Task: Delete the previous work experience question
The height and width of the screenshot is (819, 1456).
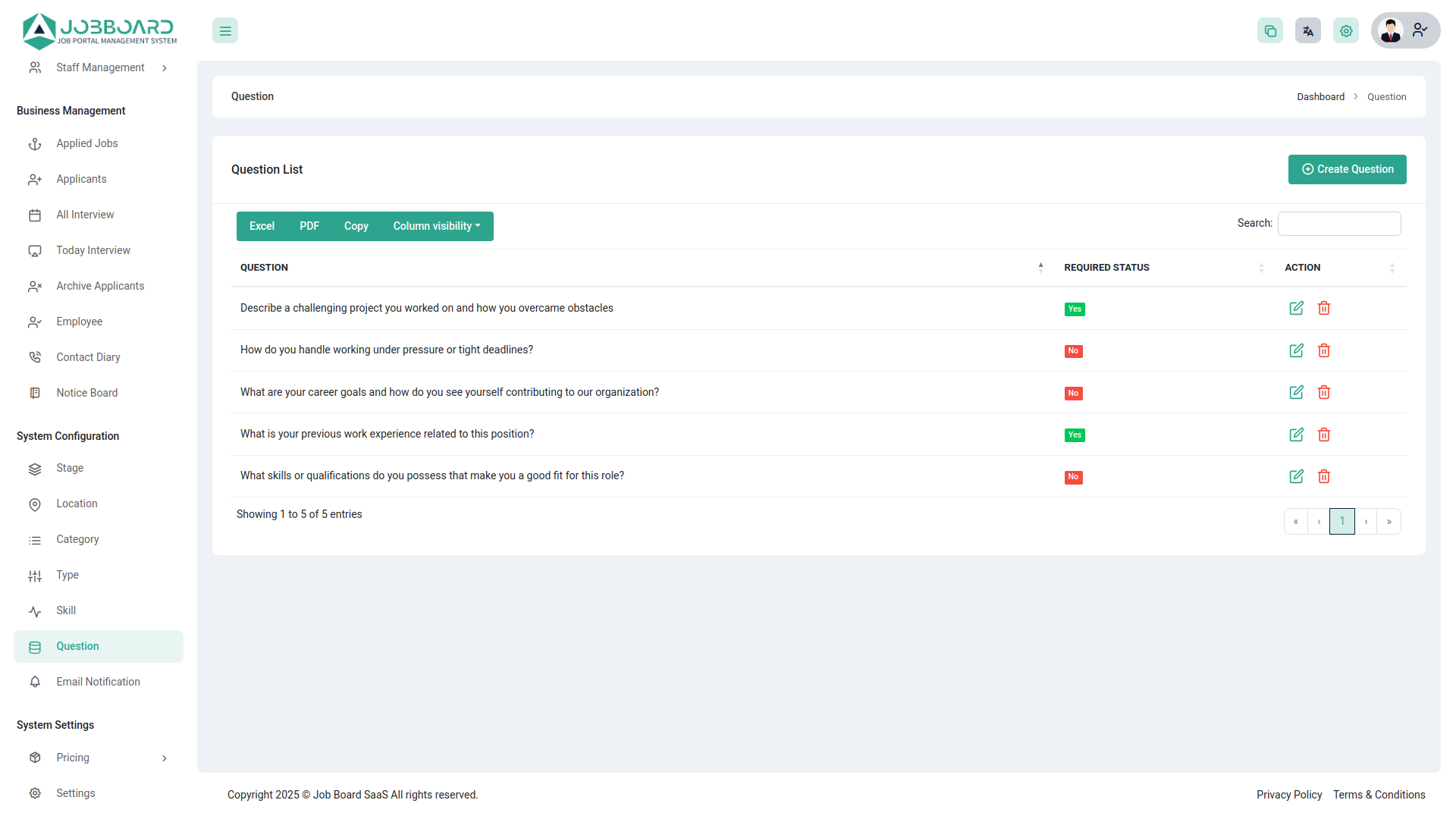Action: pos(1324,435)
